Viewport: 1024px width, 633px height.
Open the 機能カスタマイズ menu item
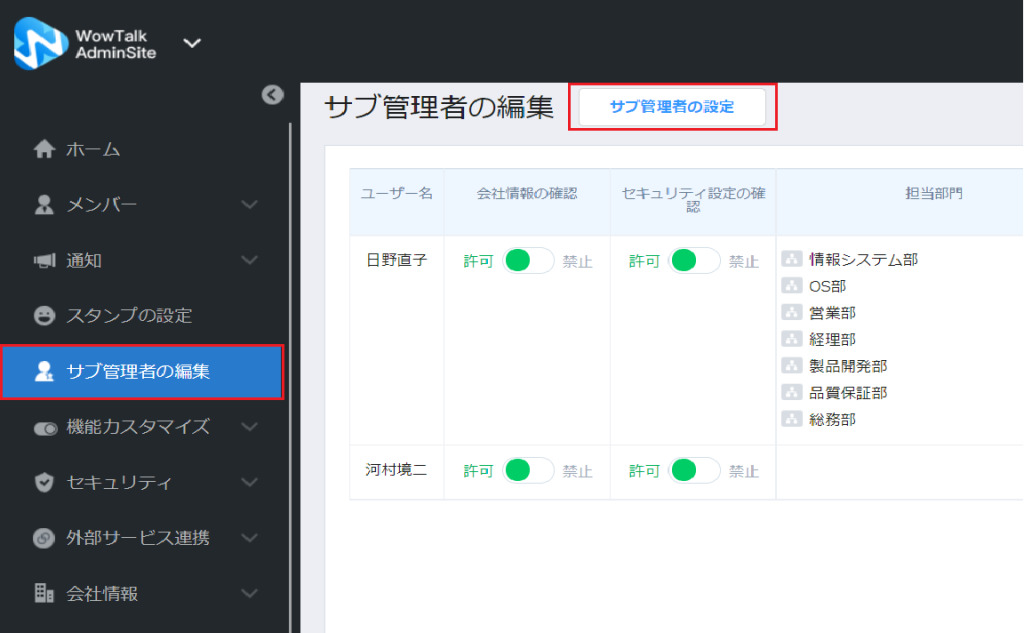click(x=144, y=427)
